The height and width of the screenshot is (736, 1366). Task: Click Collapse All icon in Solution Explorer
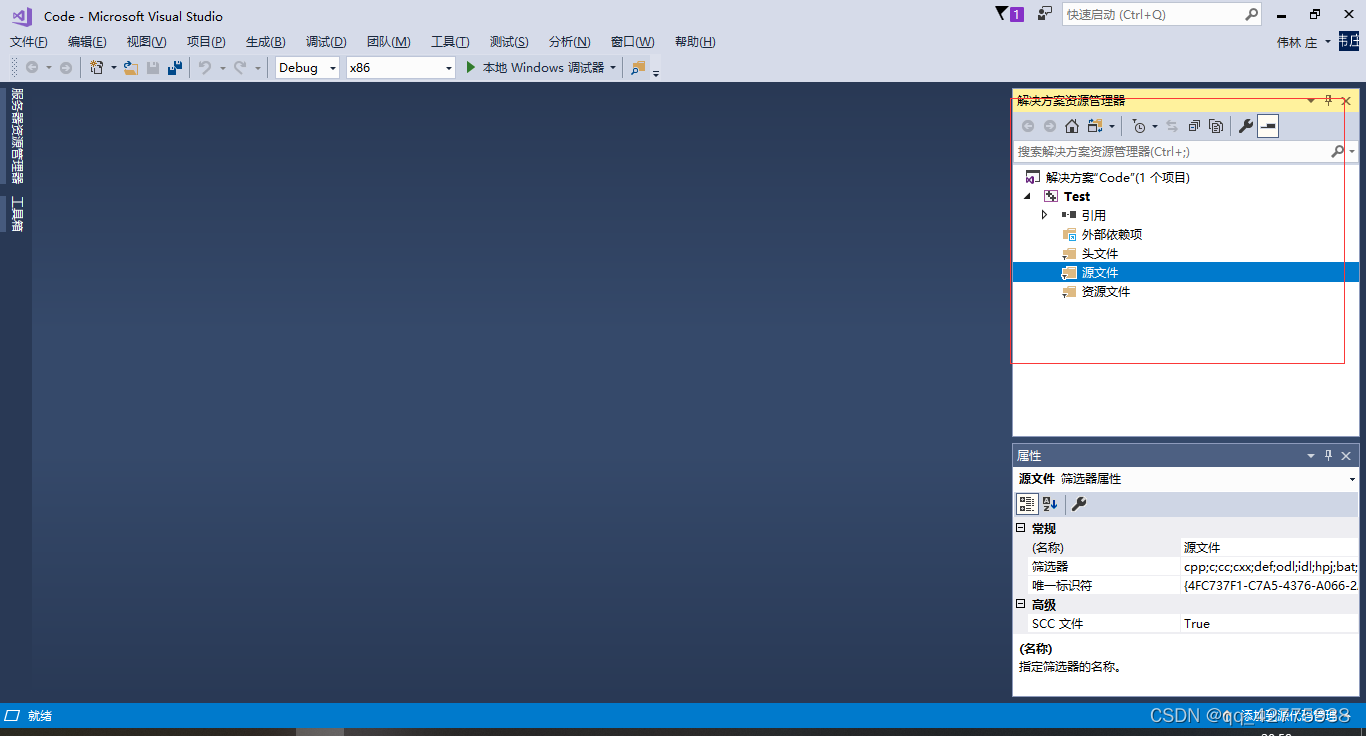pos(1194,126)
